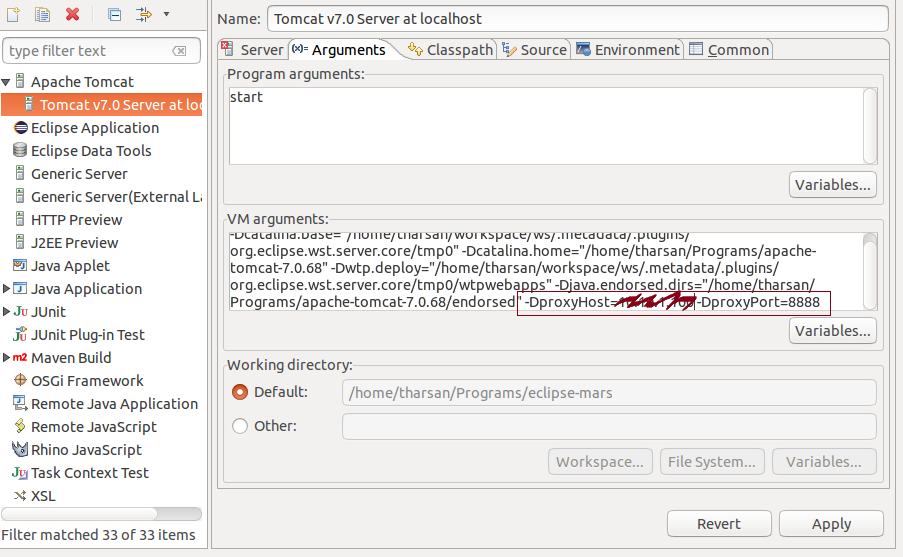Select J2EE Preview entry

pyautogui.click(x=74, y=243)
